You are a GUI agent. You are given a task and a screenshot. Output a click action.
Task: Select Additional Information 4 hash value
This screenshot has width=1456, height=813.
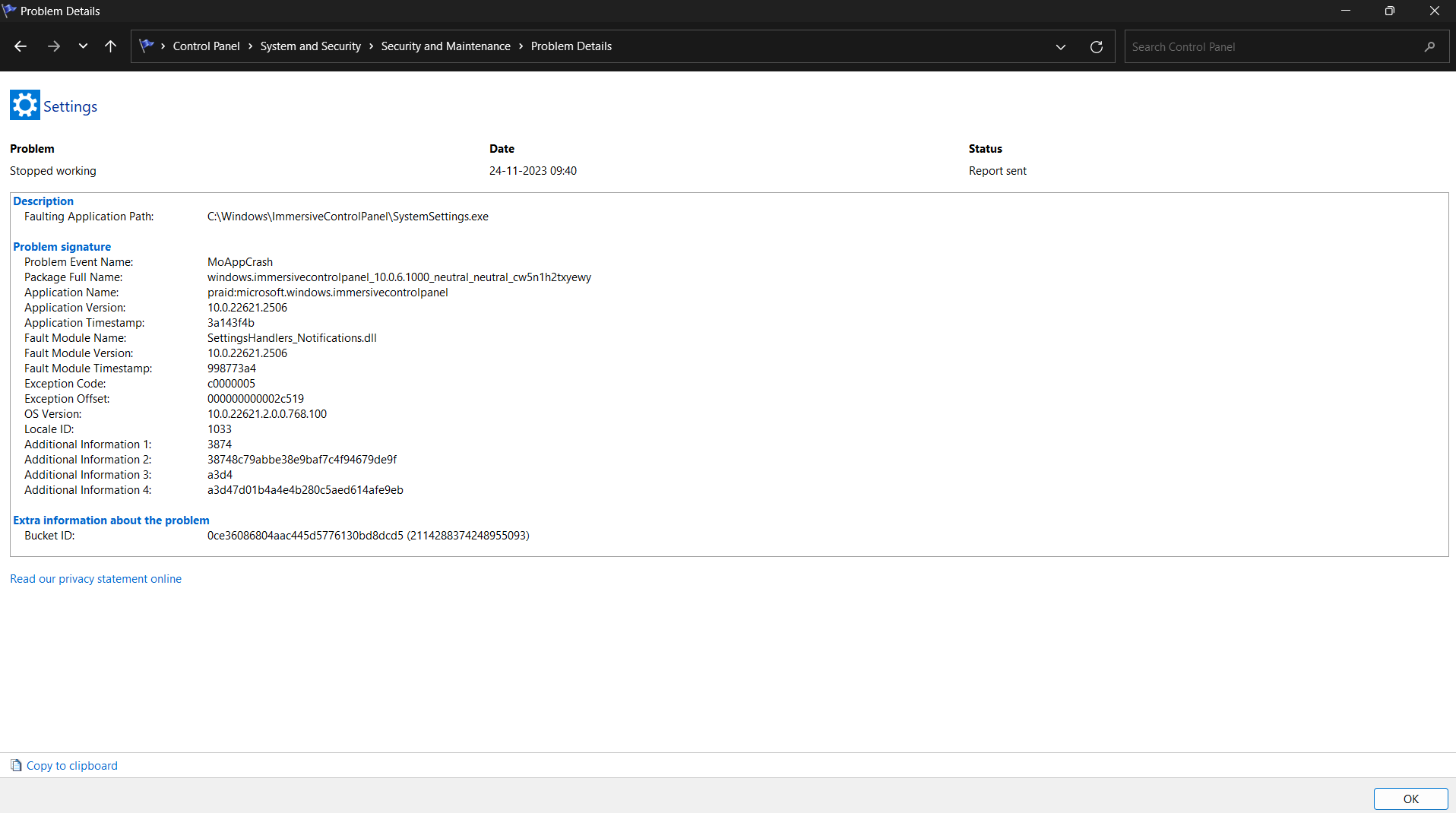[305, 490]
